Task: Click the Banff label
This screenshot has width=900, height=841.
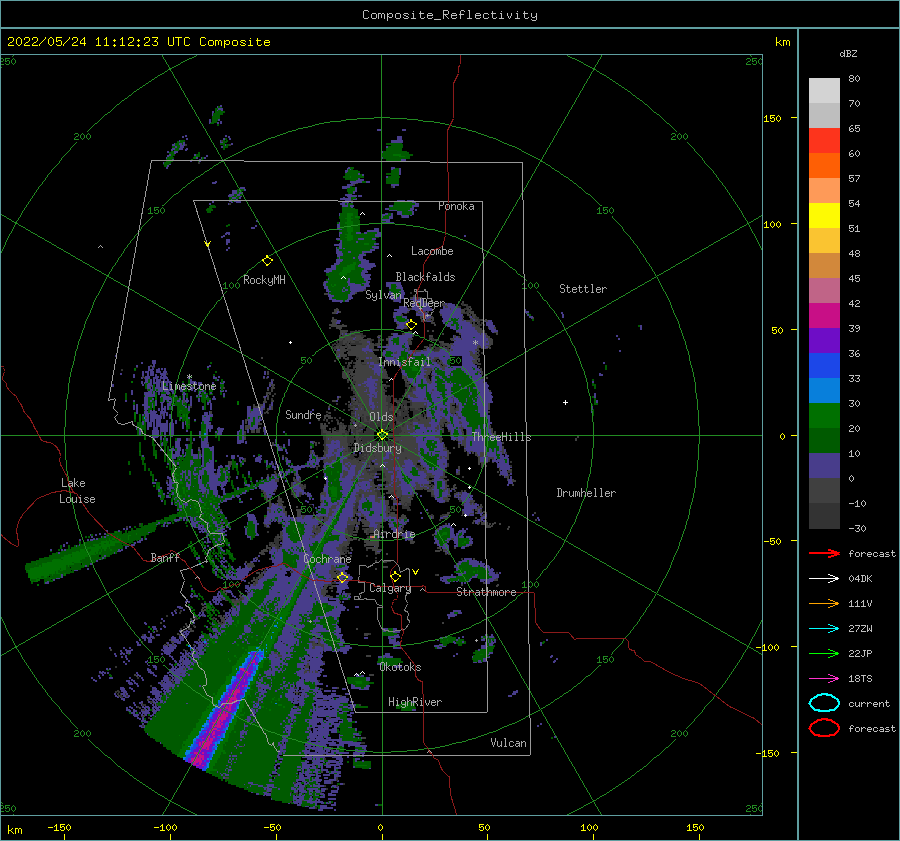Action: point(165,557)
